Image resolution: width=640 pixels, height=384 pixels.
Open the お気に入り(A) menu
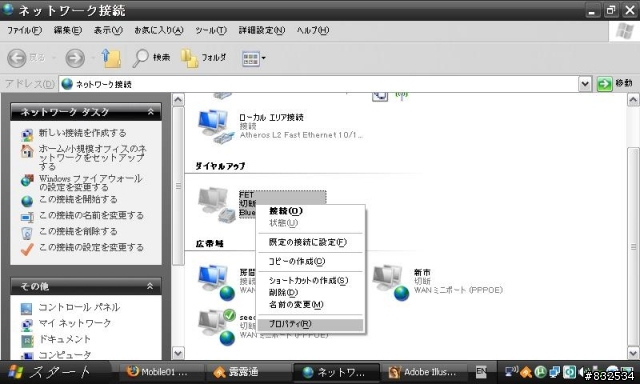[159, 30]
